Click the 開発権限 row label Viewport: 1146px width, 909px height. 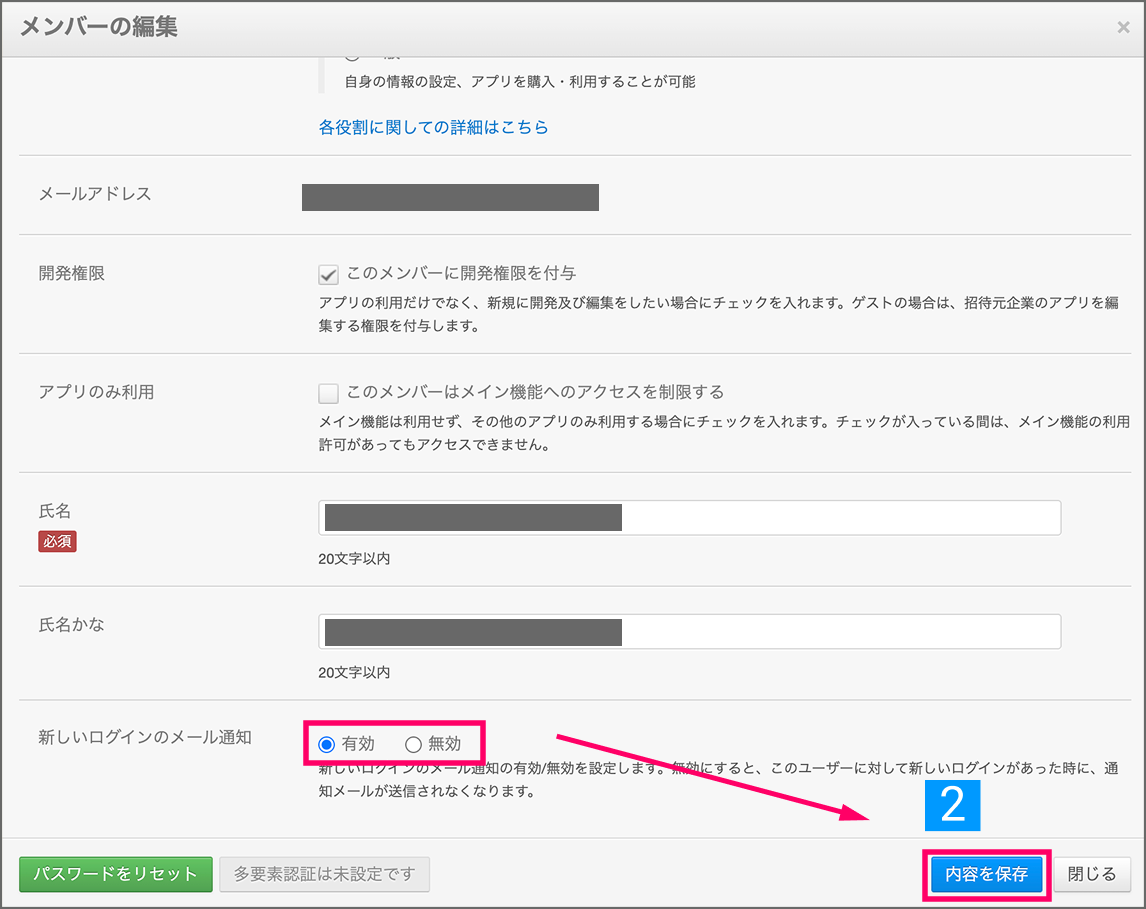tap(72, 274)
